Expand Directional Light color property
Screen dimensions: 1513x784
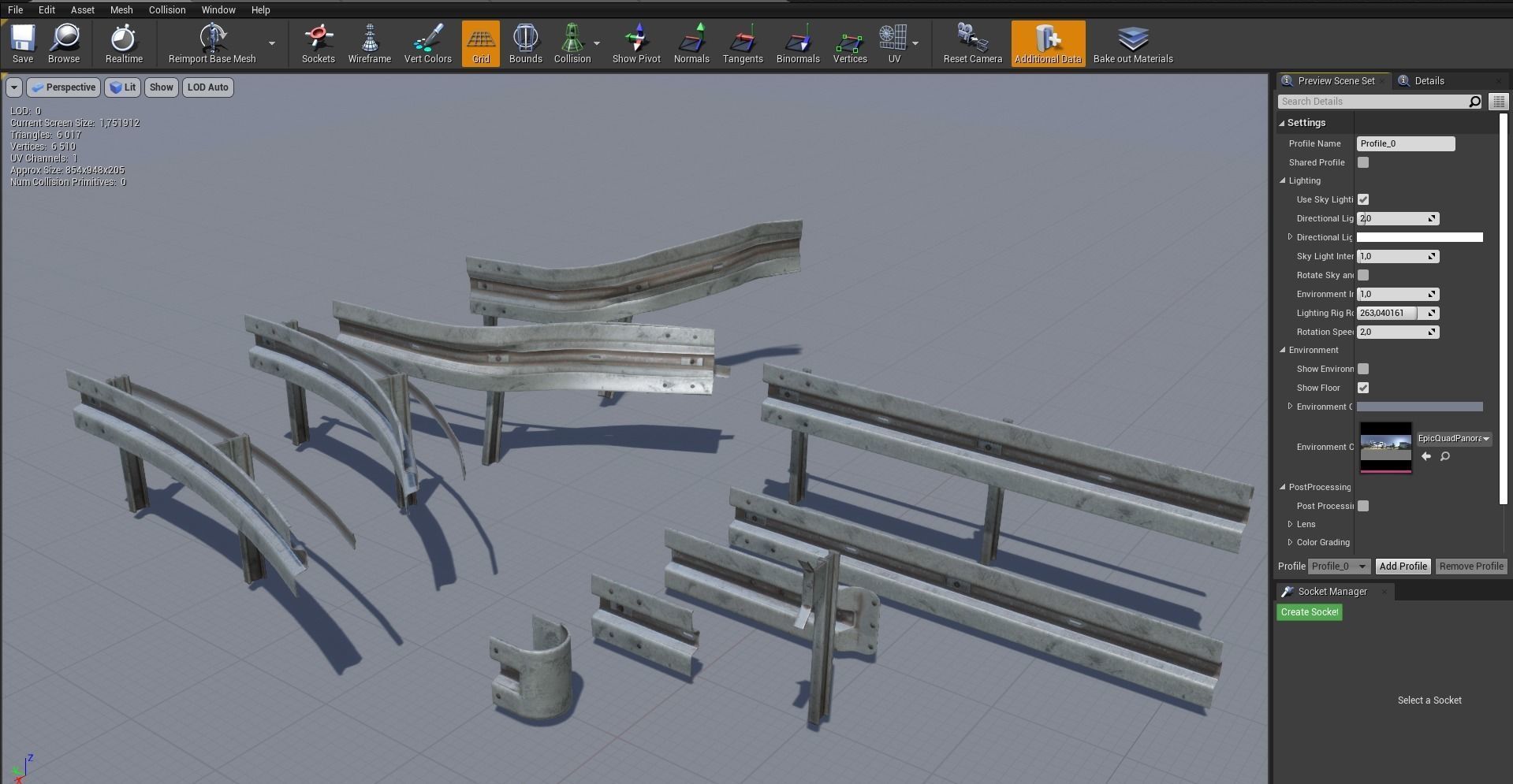(1290, 236)
